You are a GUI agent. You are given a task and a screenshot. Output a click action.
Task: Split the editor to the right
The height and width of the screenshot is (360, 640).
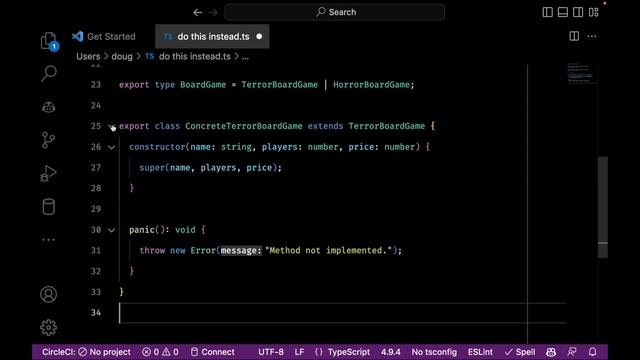tap(574, 36)
